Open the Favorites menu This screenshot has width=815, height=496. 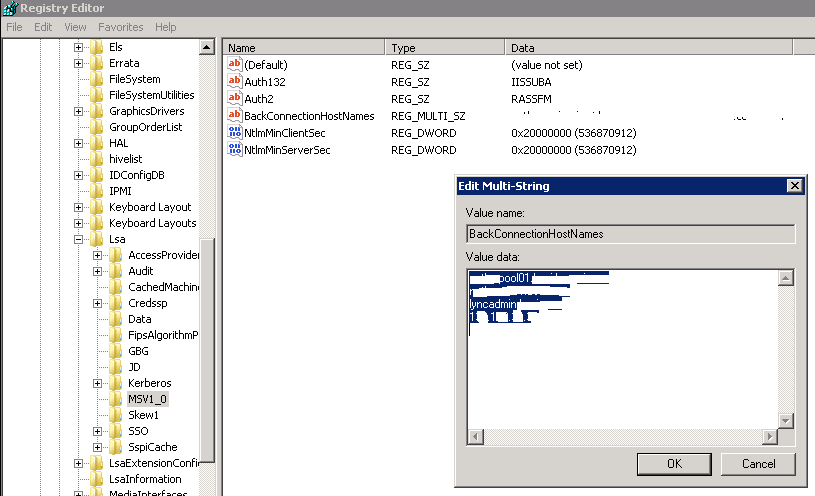[120, 27]
